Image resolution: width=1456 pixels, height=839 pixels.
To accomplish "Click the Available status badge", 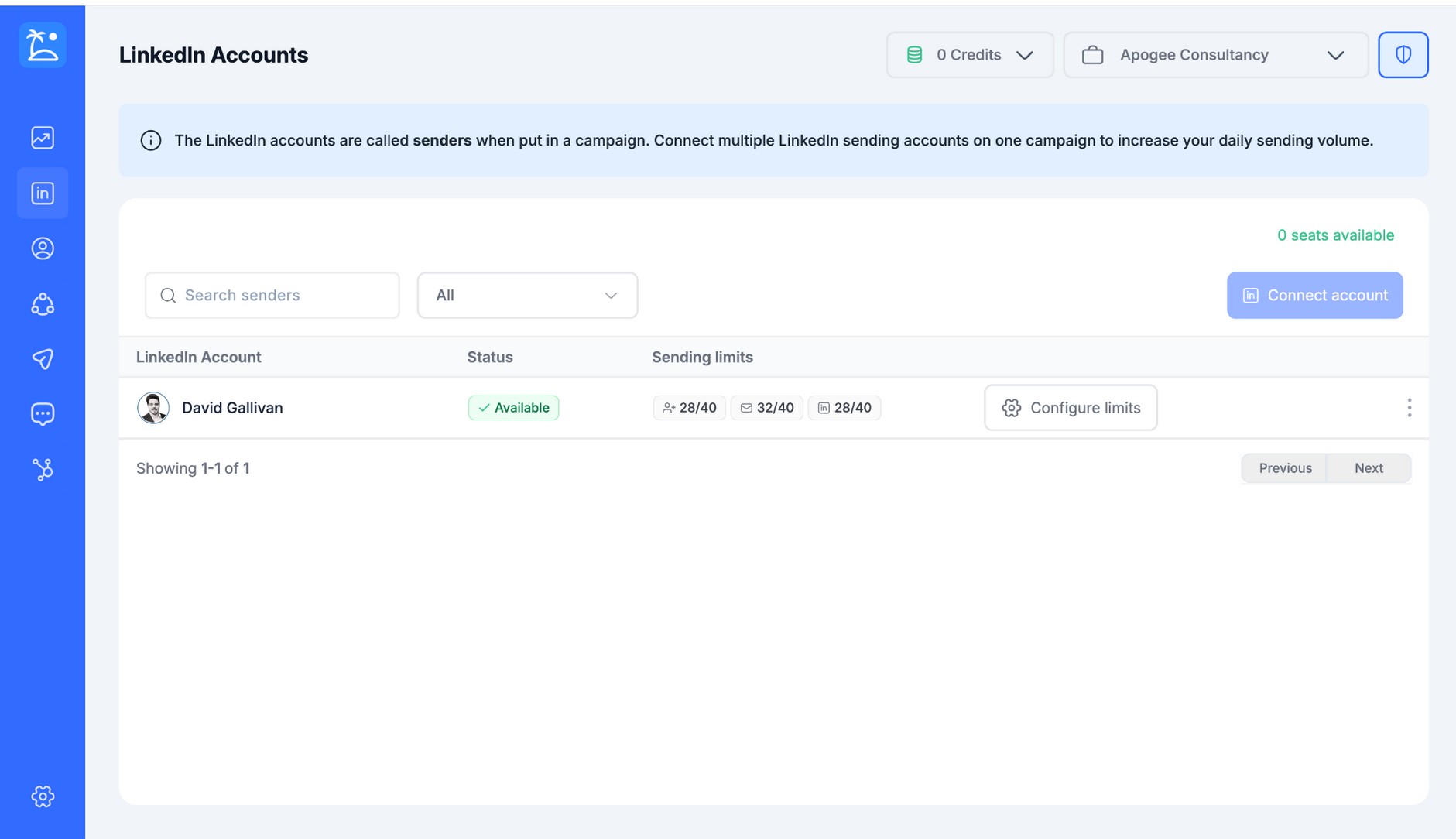I will click(513, 408).
